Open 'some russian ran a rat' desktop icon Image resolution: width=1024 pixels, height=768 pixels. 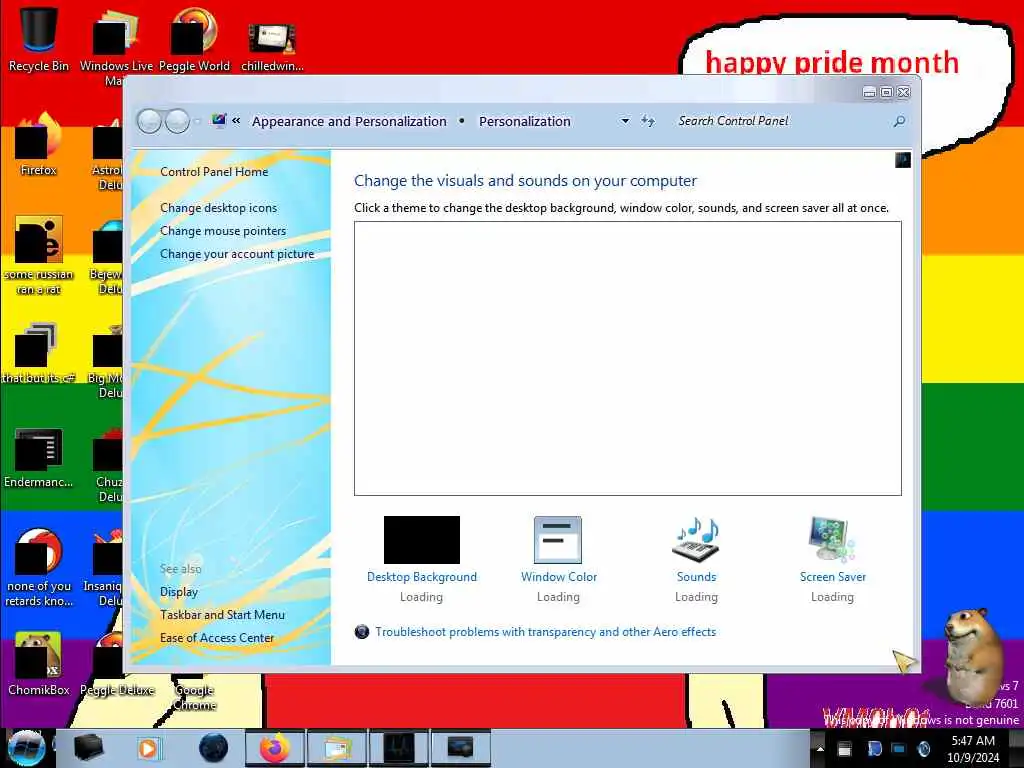[x=39, y=255]
